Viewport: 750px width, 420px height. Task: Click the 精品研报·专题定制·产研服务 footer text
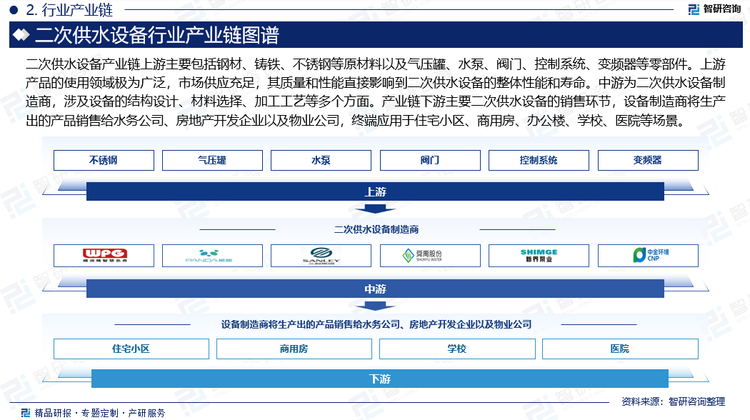pyautogui.click(x=99, y=413)
